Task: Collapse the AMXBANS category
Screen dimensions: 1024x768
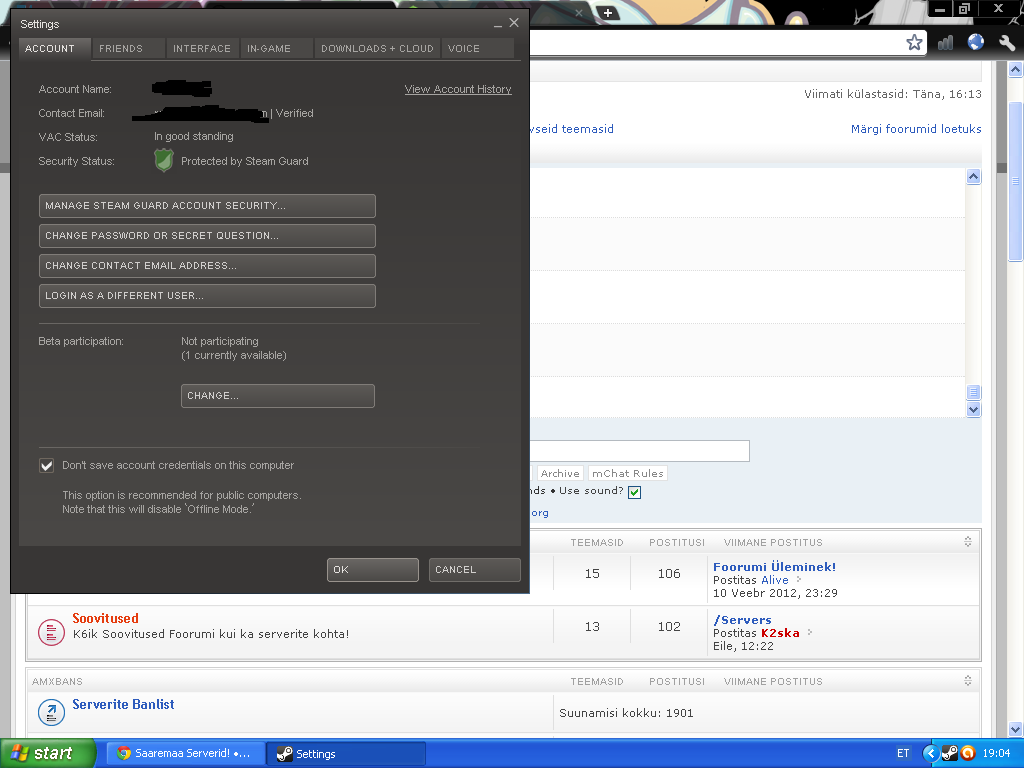Action: pos(968,680)
